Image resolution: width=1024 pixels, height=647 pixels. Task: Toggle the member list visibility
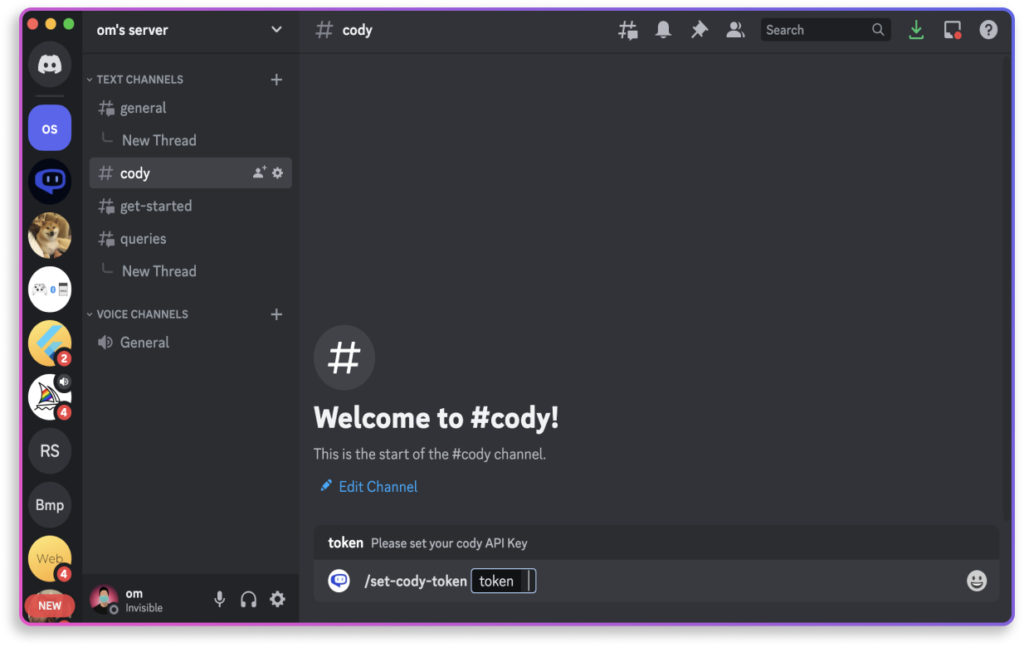tap(735, 30)
